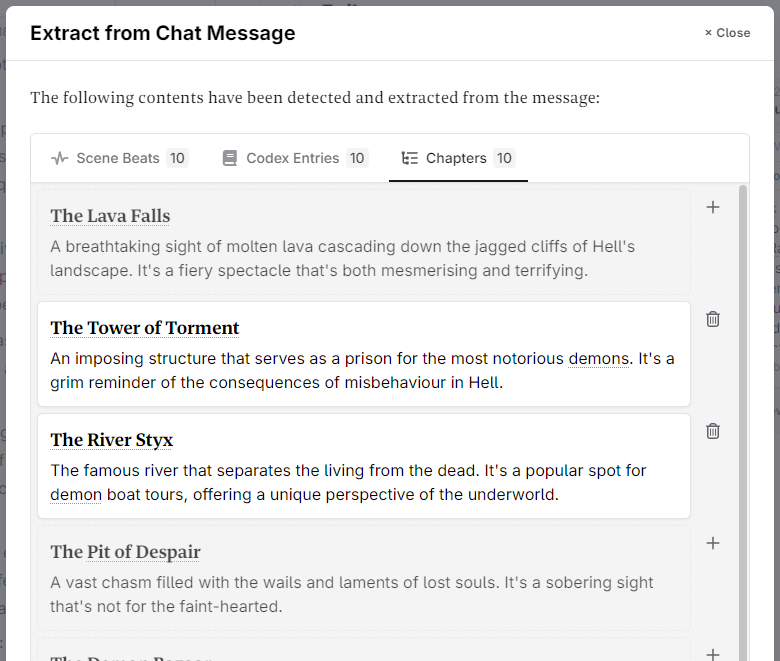Select the Chapters tab

coord(457,158)
